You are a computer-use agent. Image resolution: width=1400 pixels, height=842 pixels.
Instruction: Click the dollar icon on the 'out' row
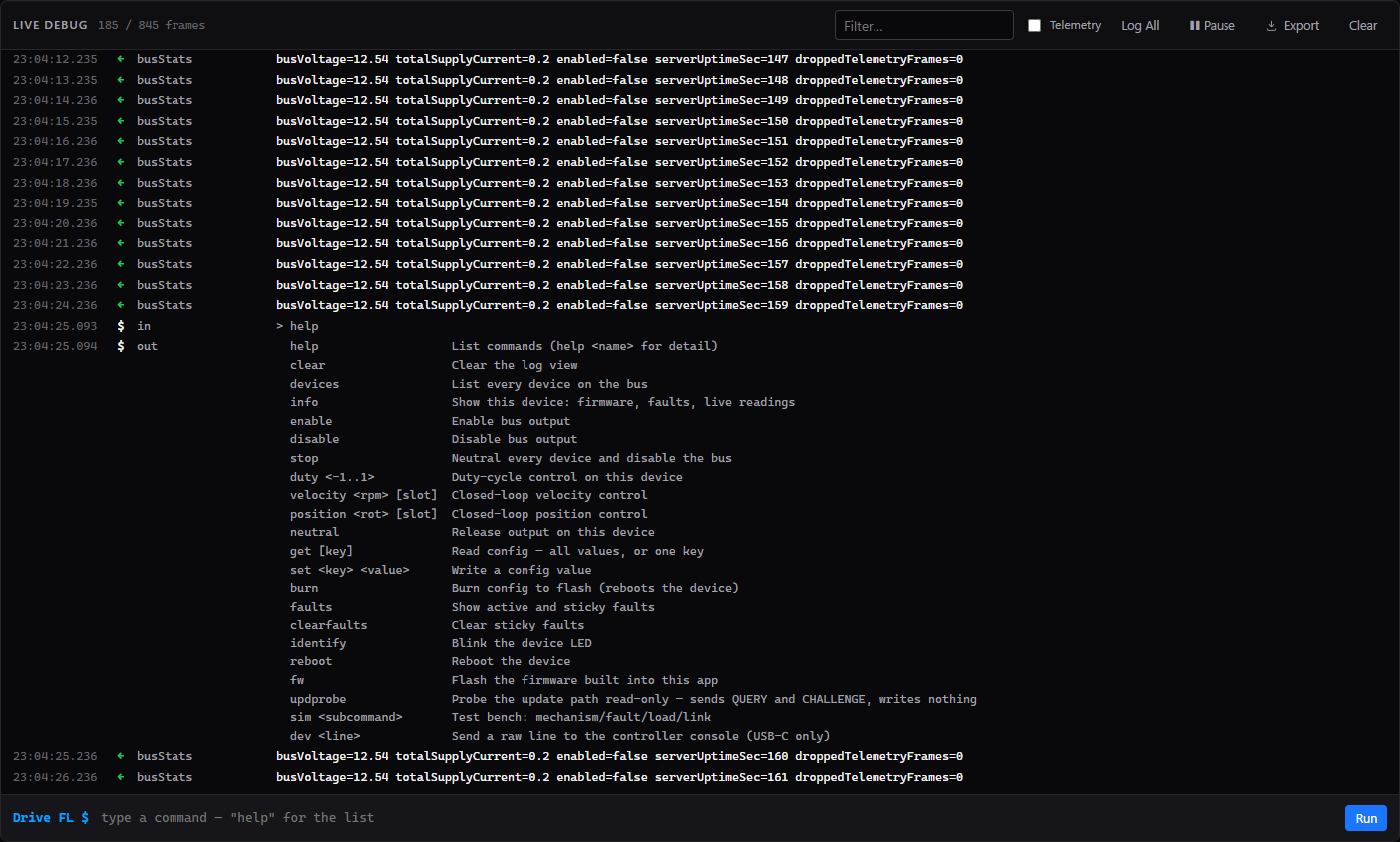[121, 346]
